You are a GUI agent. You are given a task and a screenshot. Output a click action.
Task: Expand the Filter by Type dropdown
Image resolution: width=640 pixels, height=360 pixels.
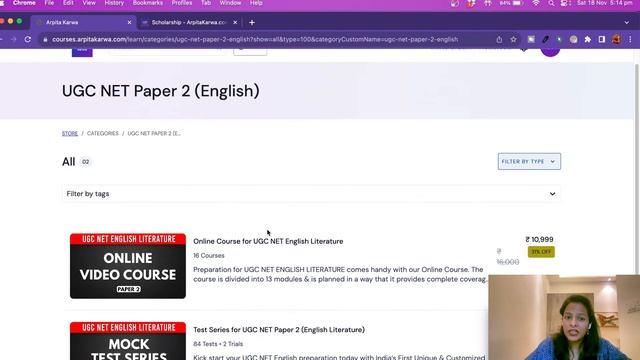coord(529,162)
